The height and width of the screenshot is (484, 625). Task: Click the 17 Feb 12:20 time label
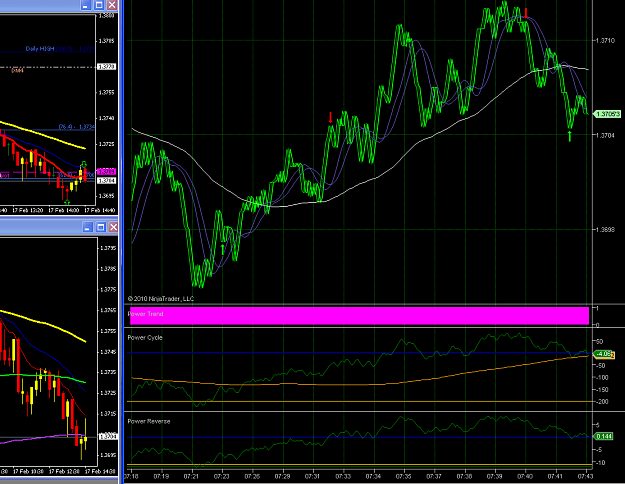(x=28, y=210)
